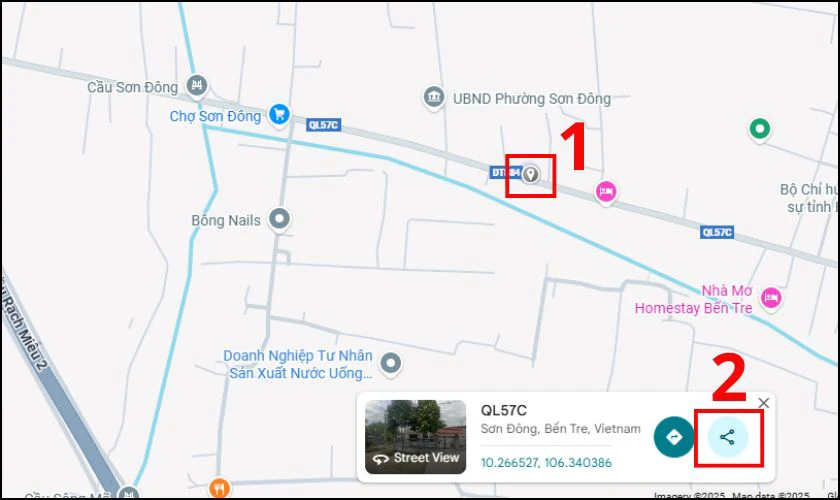Open the Bông Nails place marker
The height and width of the screenshot is (500, 840).
(x=279, y=219)
